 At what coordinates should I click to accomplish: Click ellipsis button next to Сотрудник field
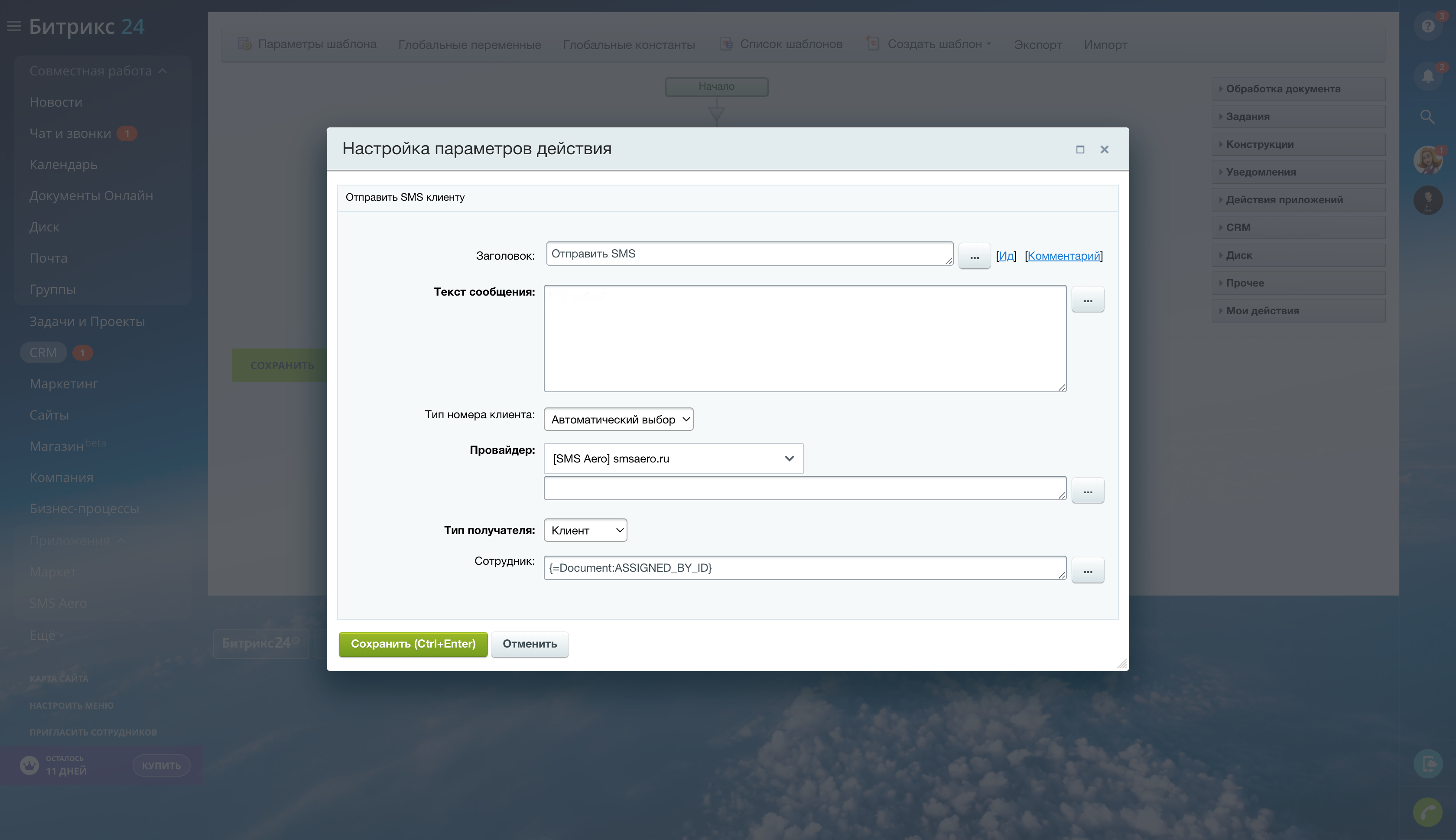click(1088, 570)
